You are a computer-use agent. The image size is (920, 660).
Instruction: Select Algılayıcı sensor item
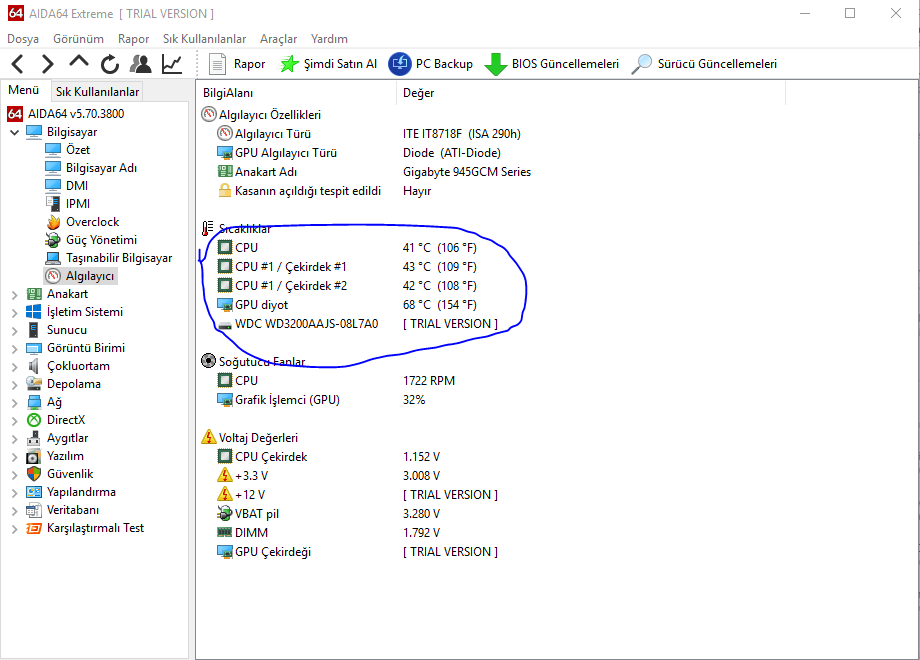coord(90,276)
